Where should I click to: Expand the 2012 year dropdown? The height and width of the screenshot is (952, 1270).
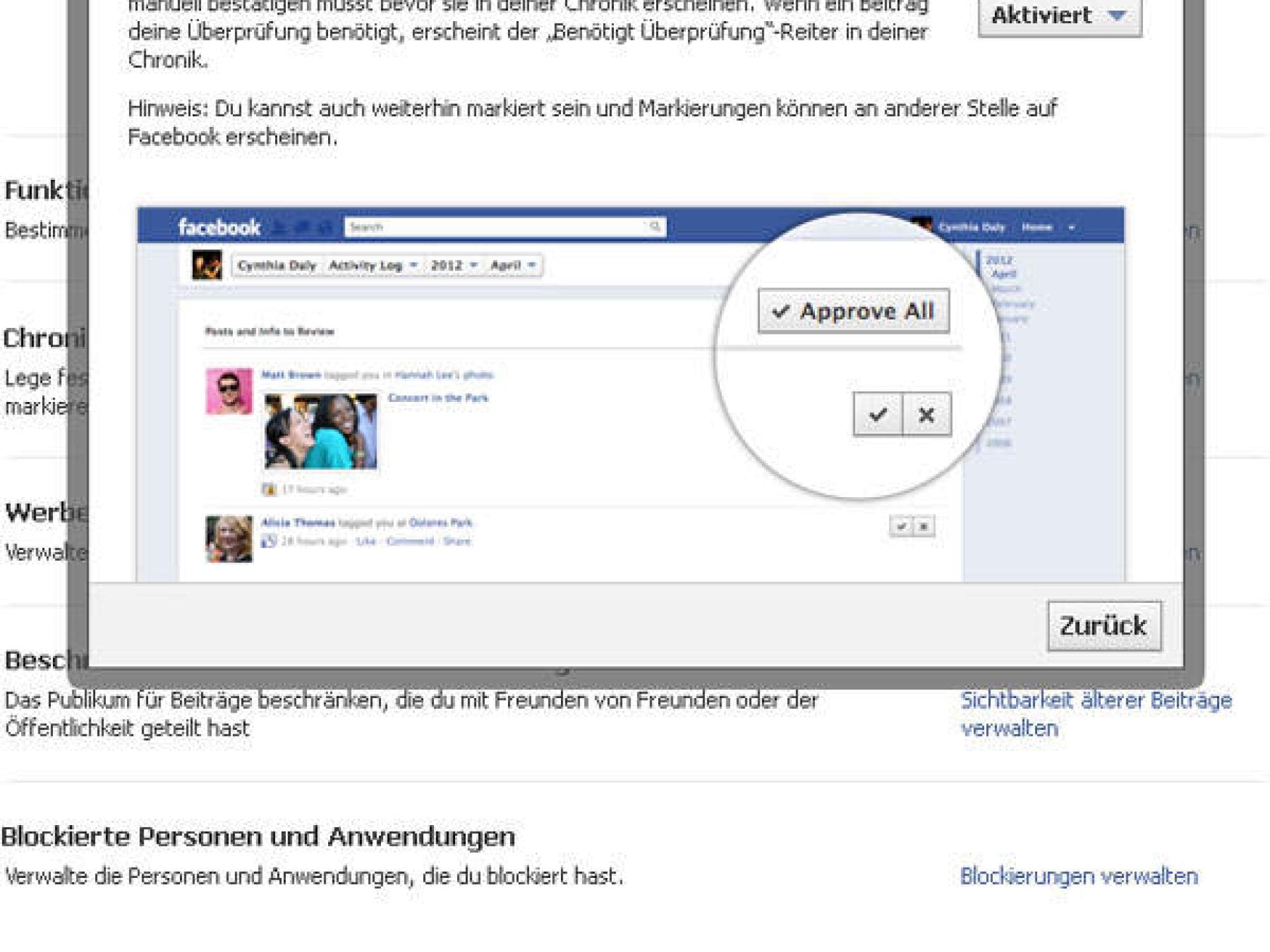[454, 265]
